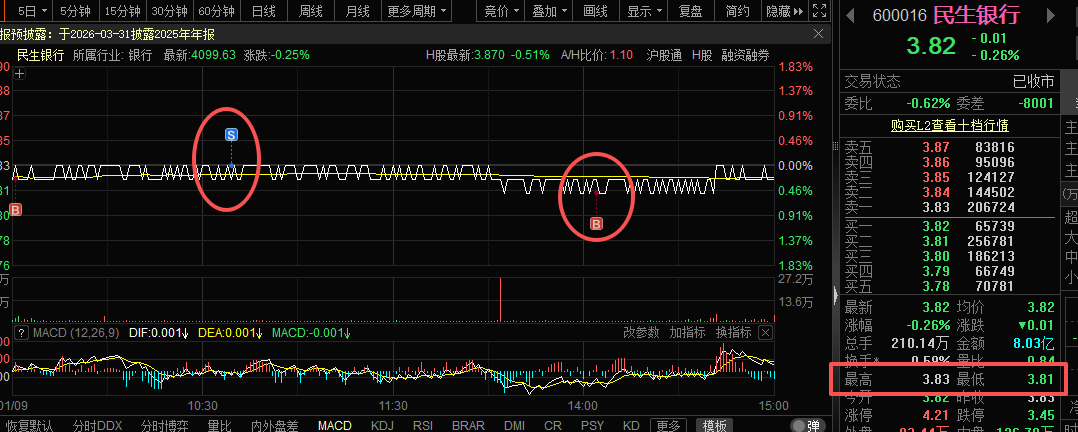
Task: Click 换指标 to change indicator
Action: point(734,333)
